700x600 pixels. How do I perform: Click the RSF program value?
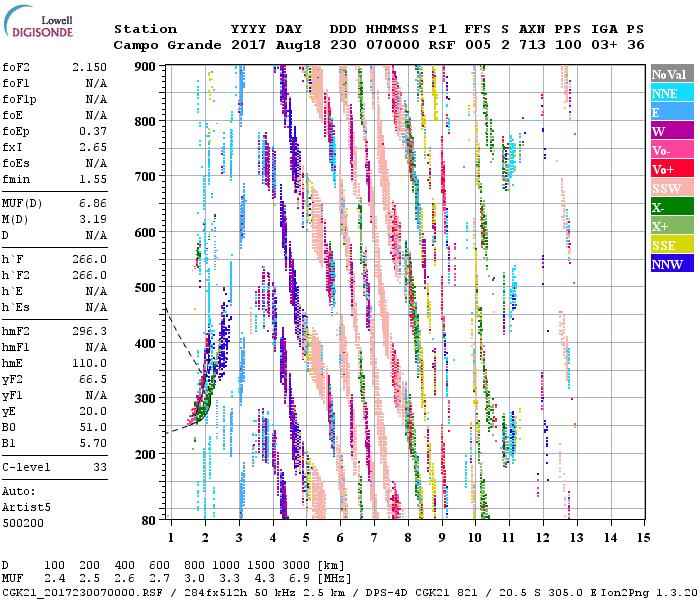pos(442,45)
